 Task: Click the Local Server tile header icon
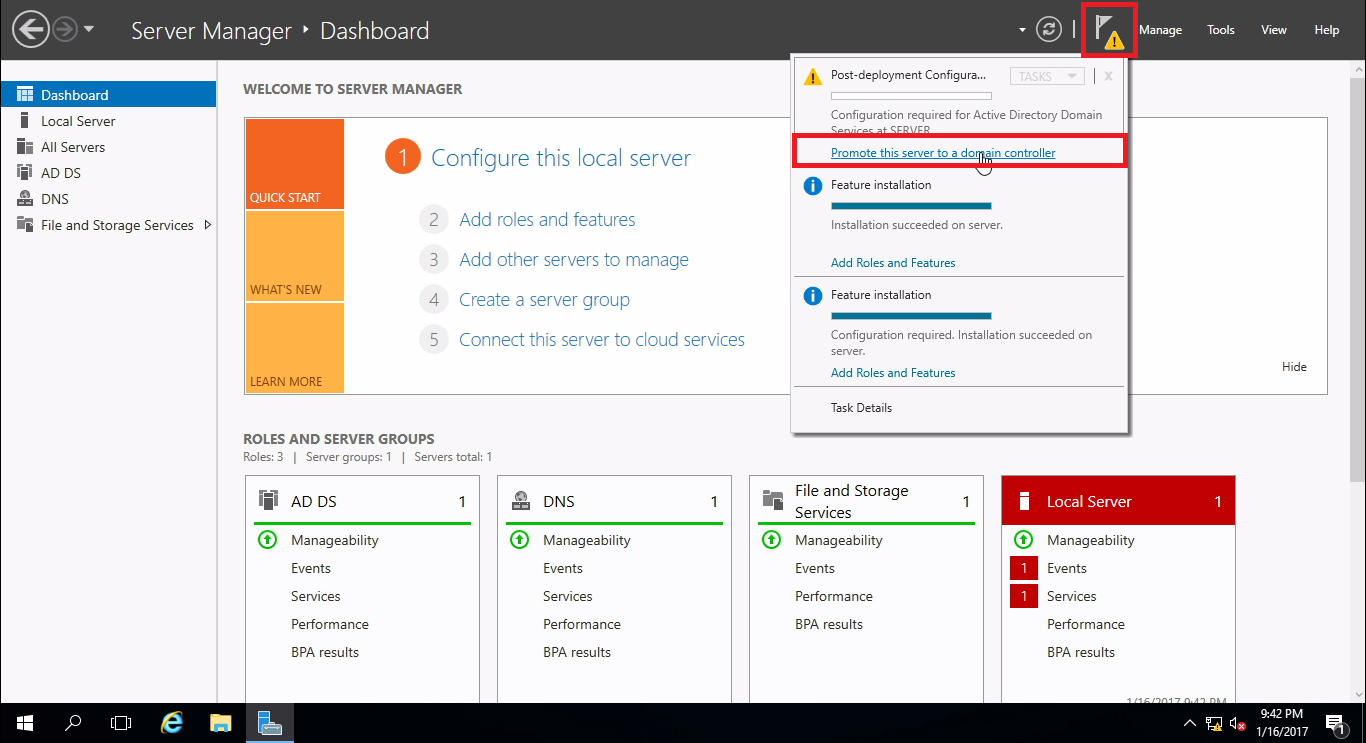coord(1023,502)
